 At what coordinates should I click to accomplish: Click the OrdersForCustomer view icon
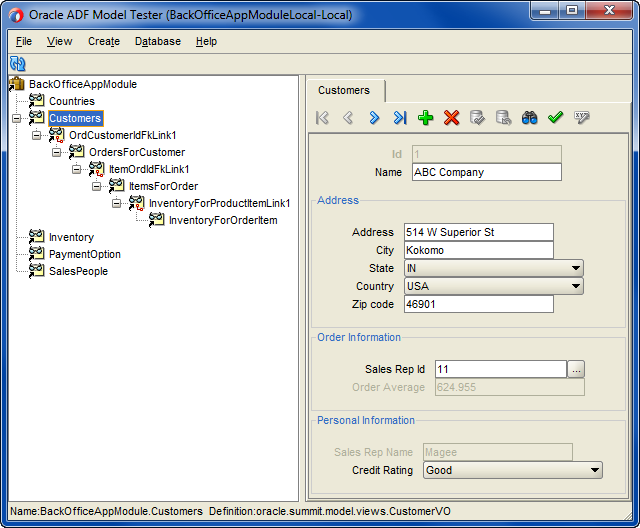tap(76, 152)
